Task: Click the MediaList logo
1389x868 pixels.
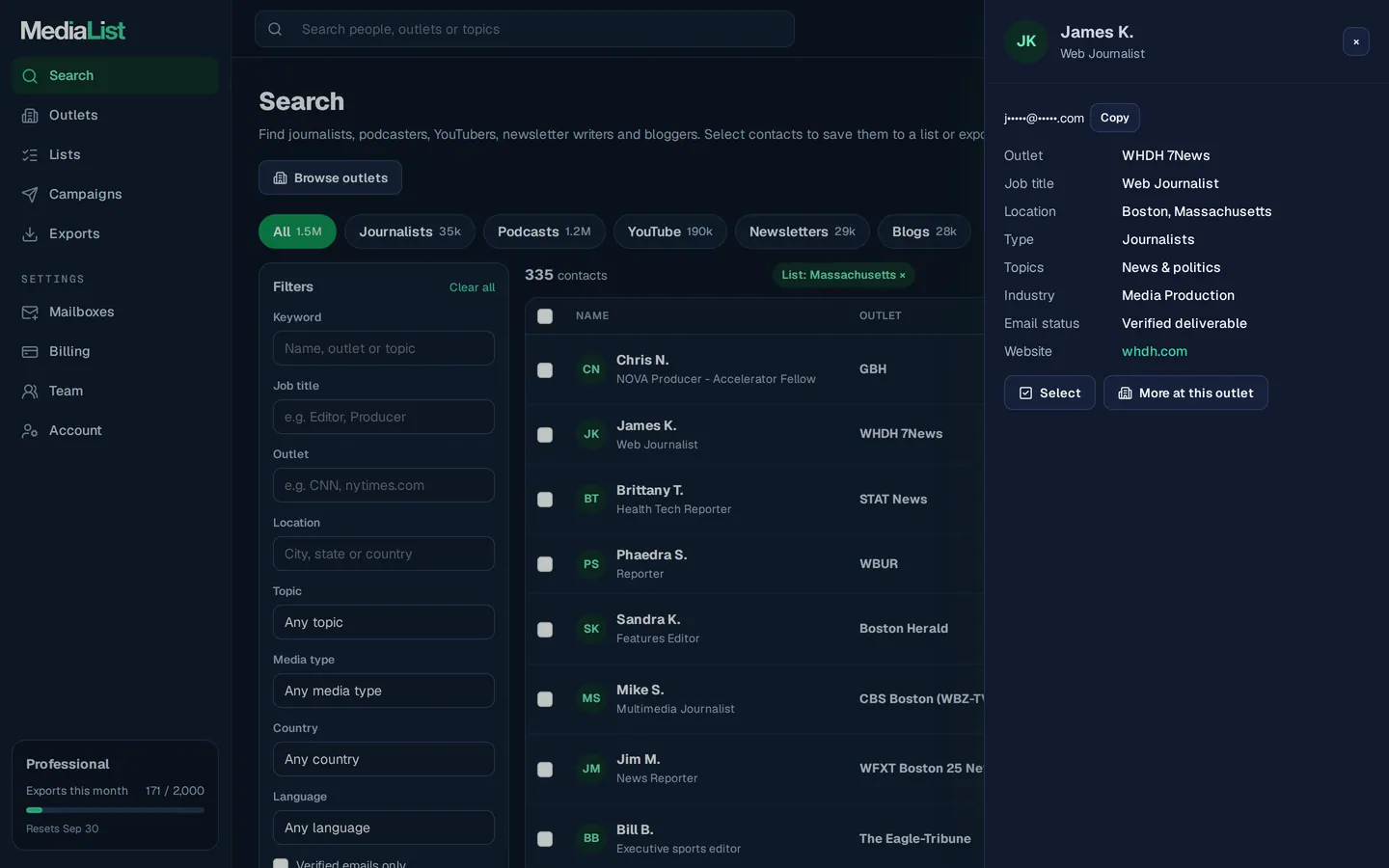Action: tap(73, 30)
